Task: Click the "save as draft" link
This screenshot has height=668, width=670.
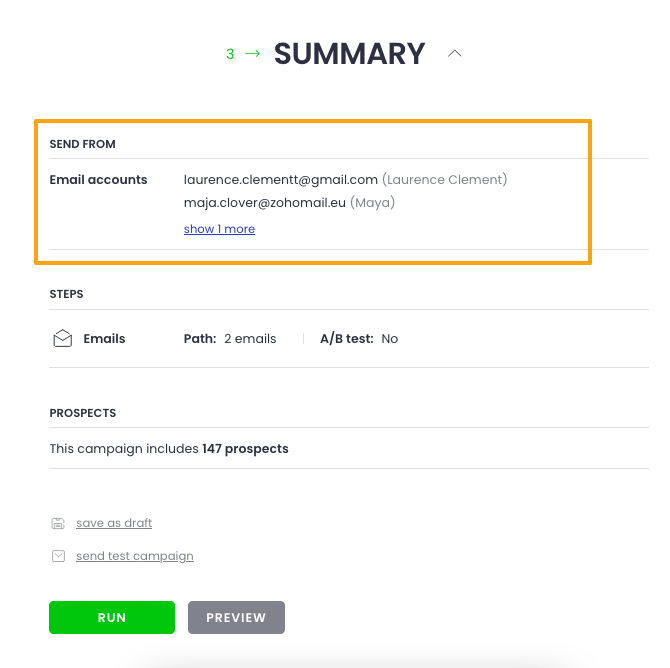Action: [114, 523]
